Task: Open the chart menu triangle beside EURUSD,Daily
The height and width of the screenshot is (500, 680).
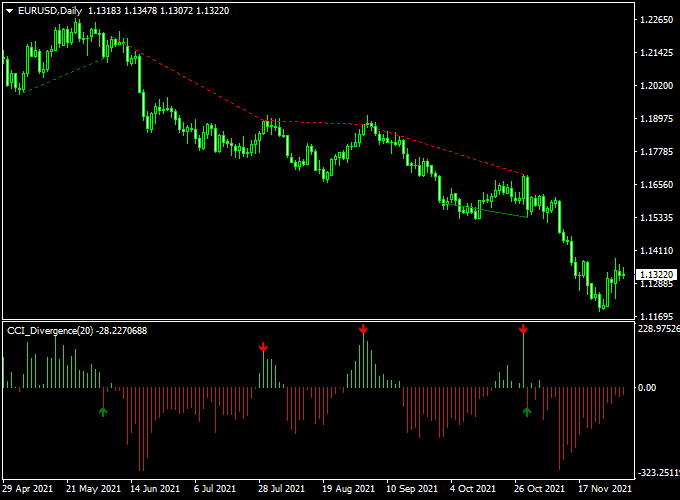Action: click(x=10, y=11)
